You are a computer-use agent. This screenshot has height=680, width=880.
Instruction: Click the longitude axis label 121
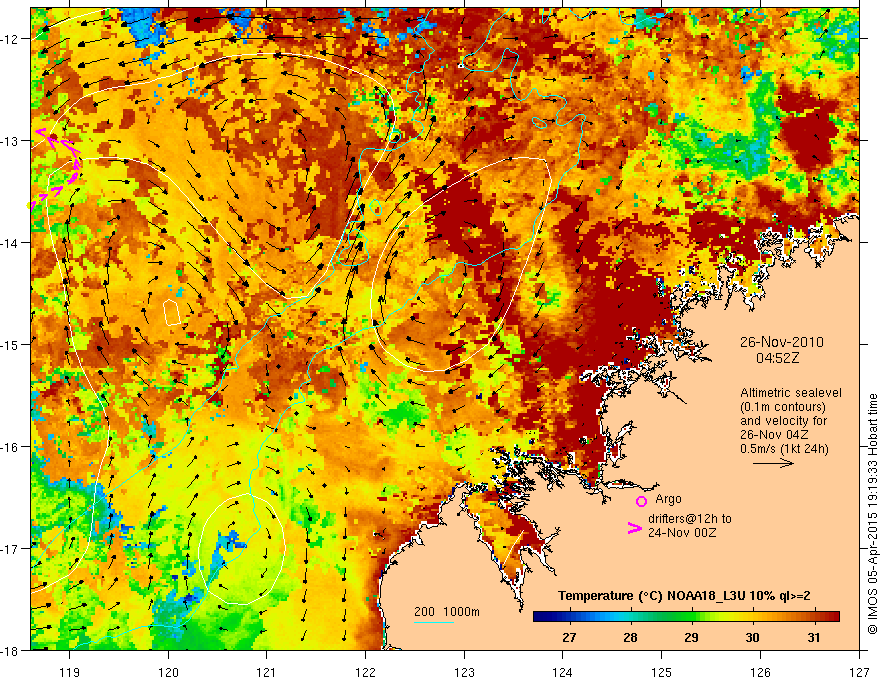tap(267, 672)
